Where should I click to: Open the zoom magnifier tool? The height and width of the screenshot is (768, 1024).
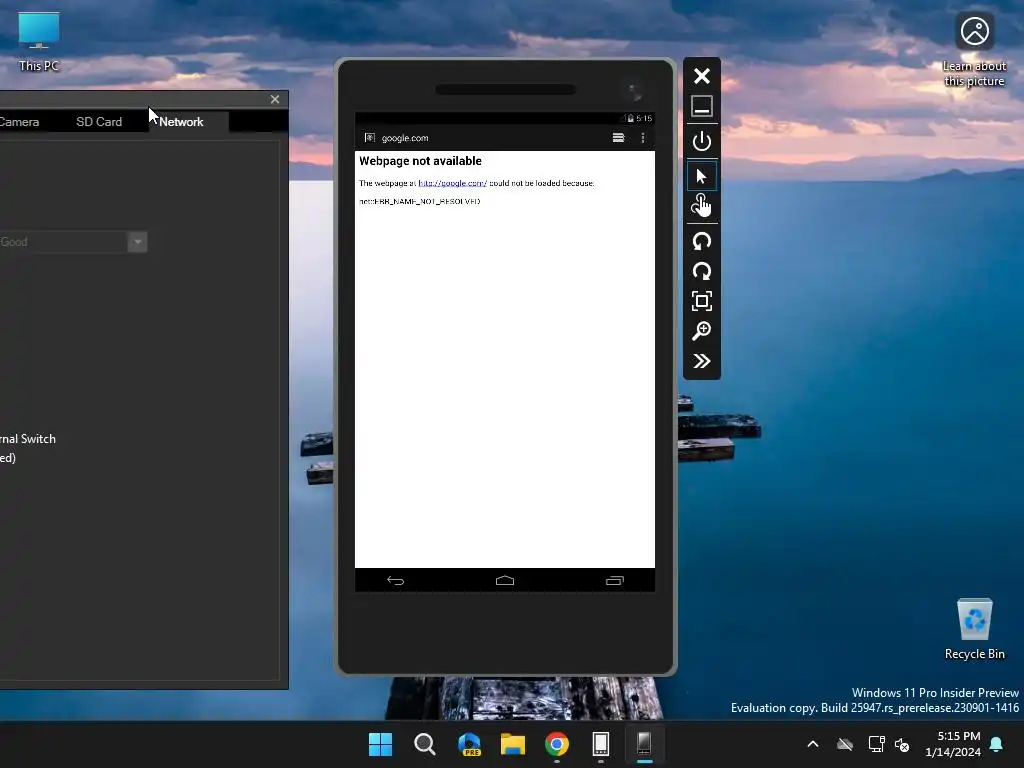(701, 331)
